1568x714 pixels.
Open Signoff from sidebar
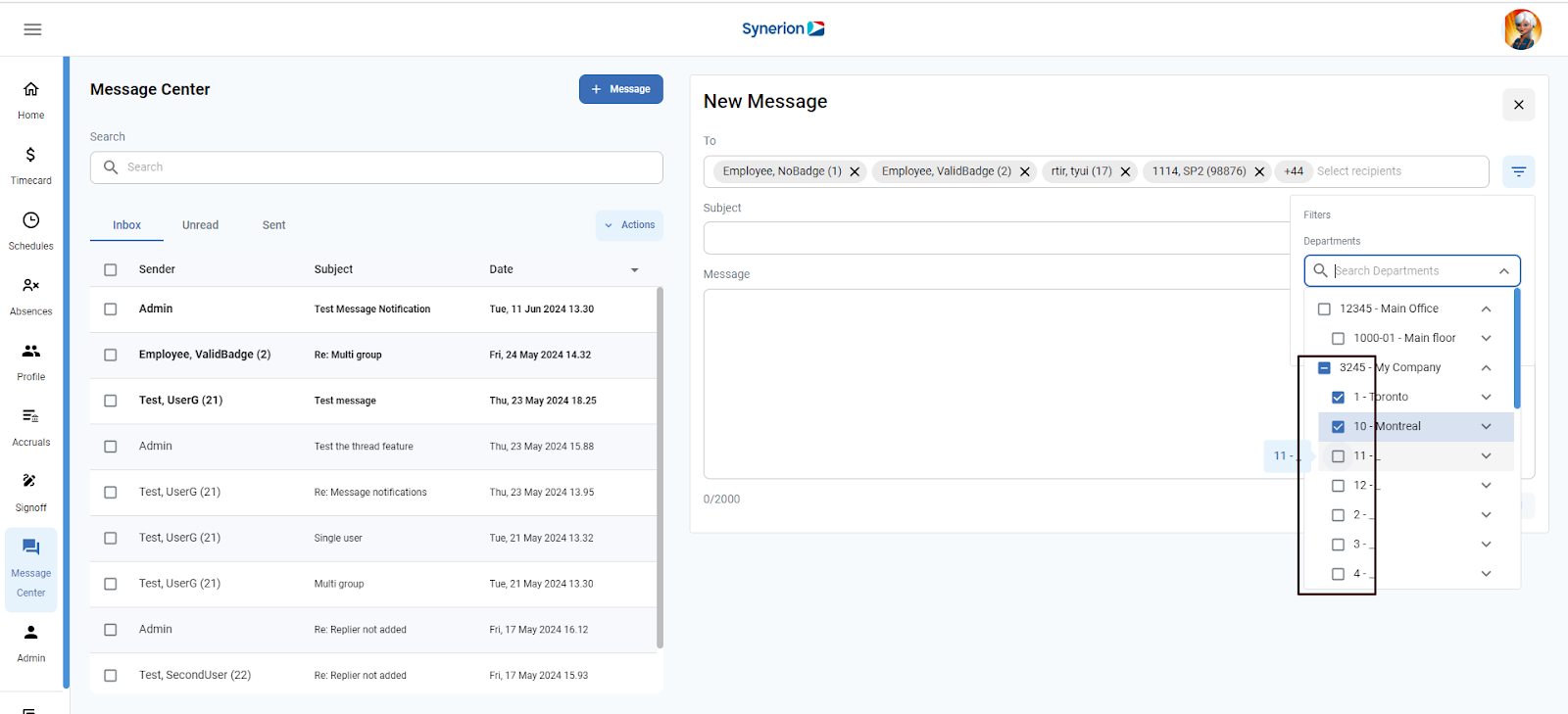(x=31, y=494)
